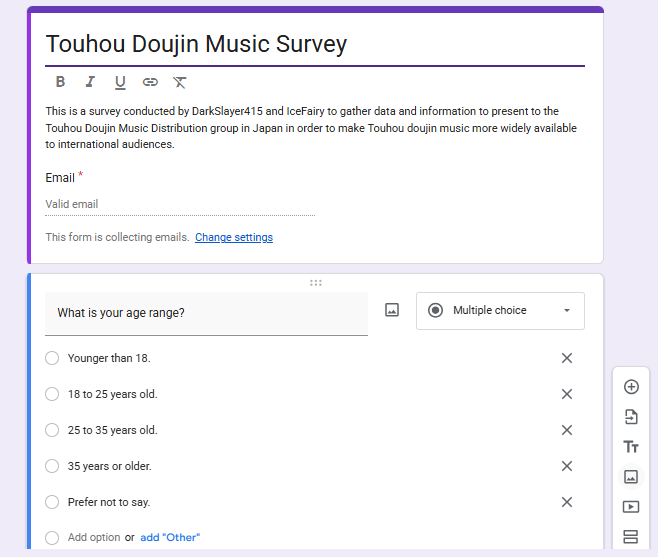Add "Other" option to question
Viewport: 658px width, 557px height.
[170, 537]
